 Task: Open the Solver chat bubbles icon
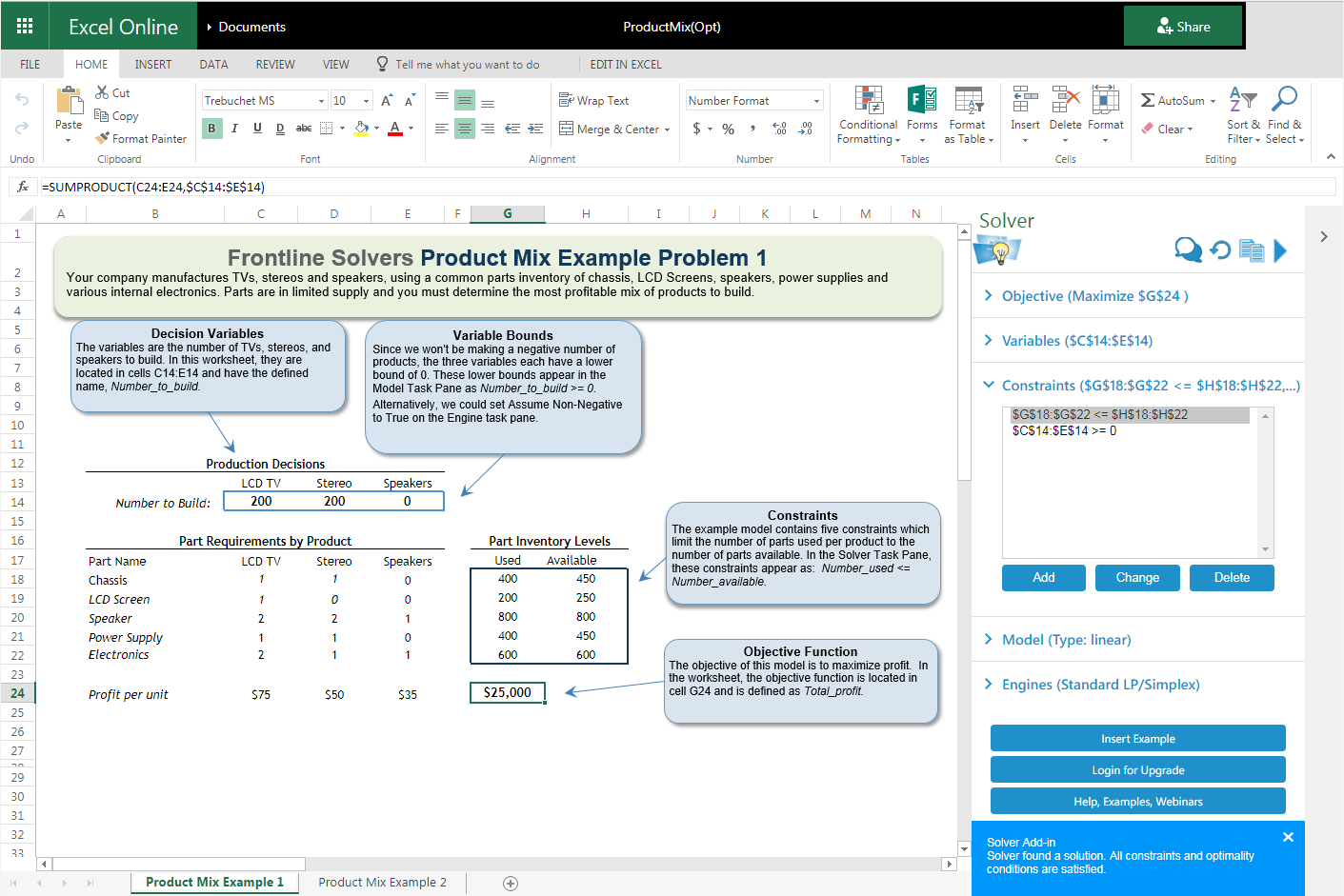(x=1188, y=249)
